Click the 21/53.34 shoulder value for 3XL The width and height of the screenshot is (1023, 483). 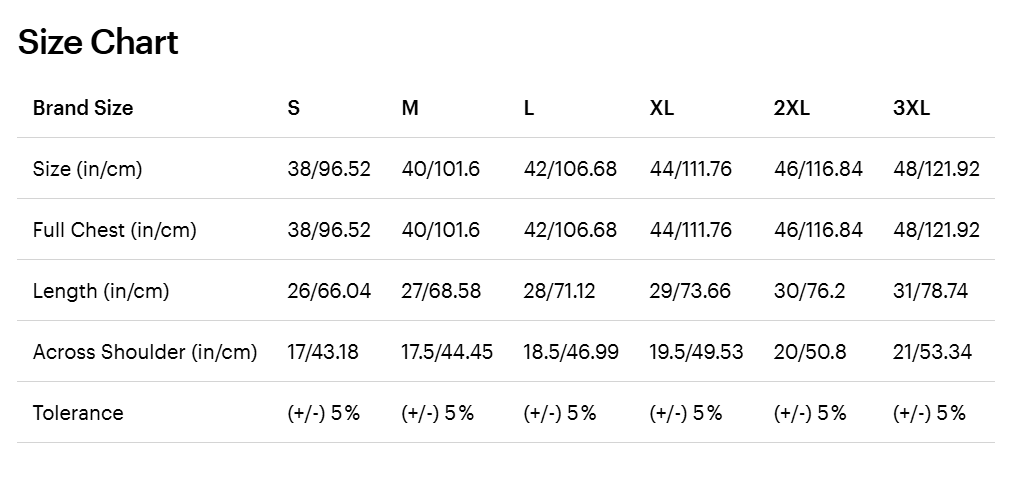coord(932,352)
